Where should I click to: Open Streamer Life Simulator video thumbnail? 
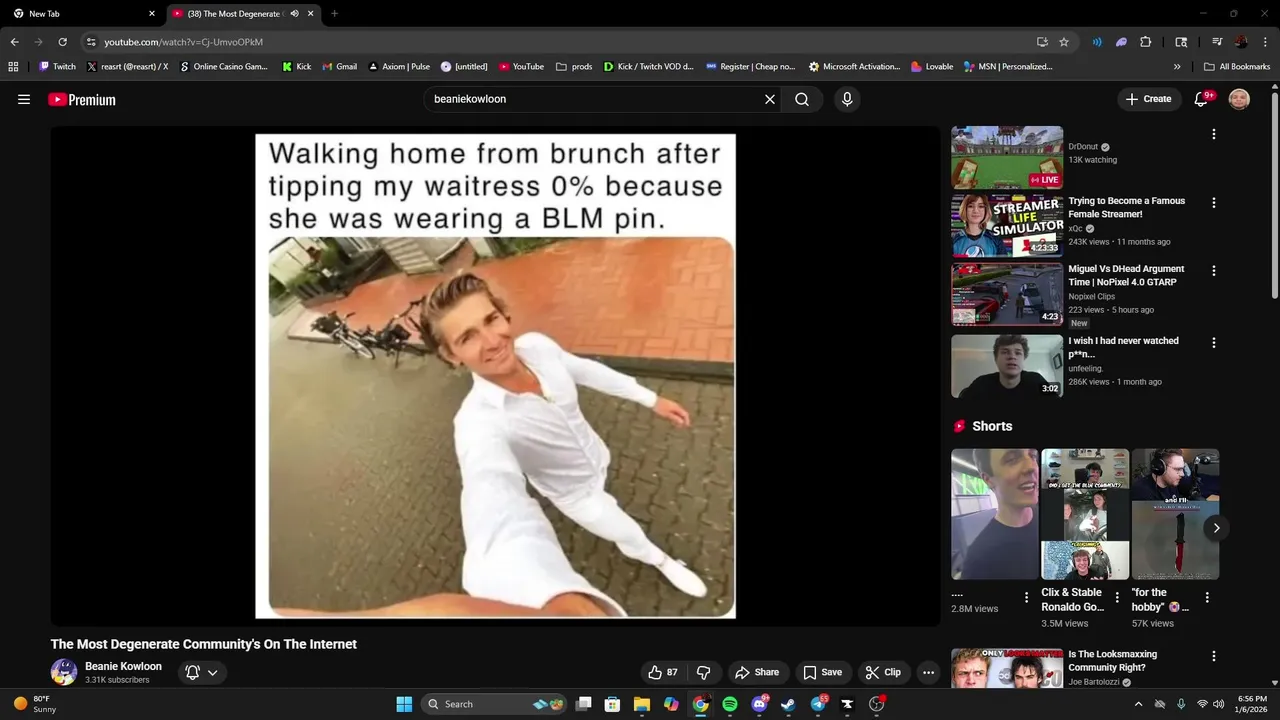click(1007, 226)
